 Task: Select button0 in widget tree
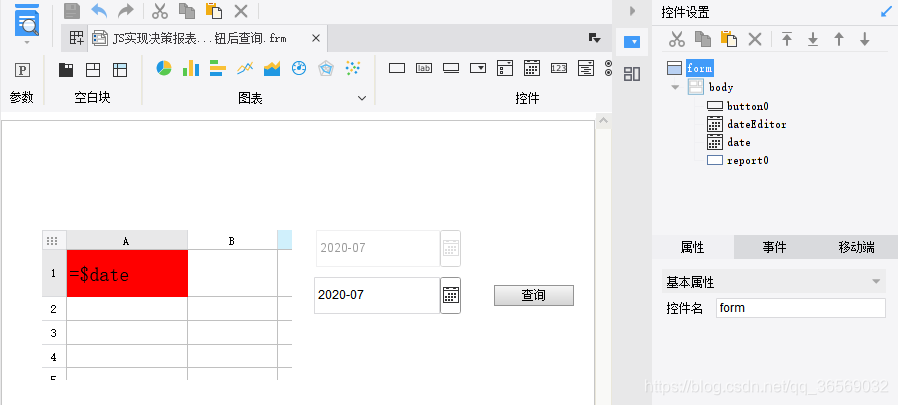(x=747, y=106)
